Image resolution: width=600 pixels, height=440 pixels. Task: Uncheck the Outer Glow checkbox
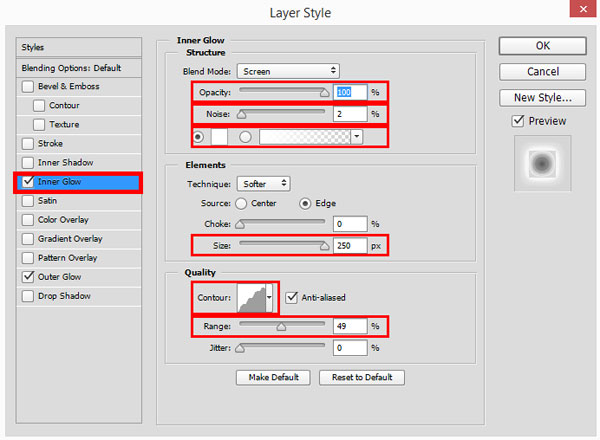[x=28, y=277]
